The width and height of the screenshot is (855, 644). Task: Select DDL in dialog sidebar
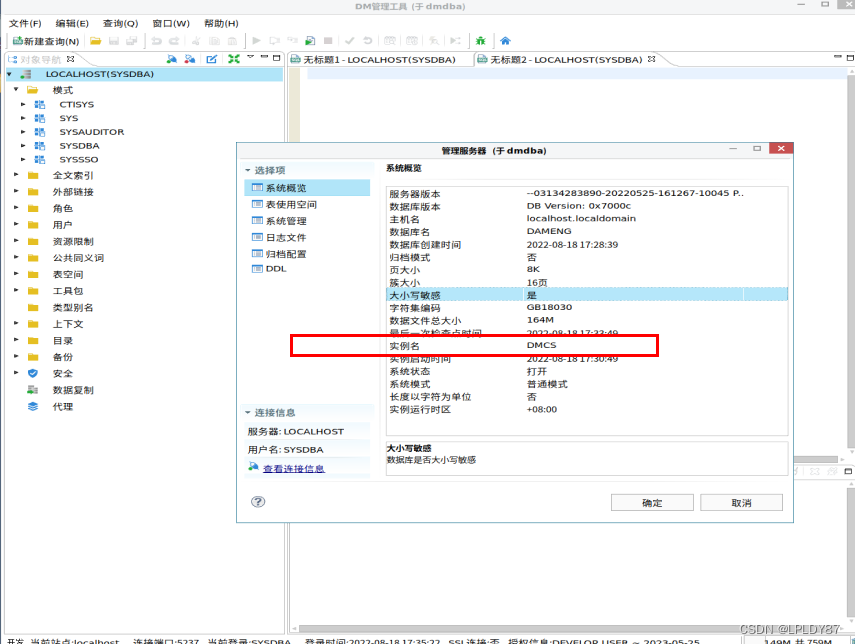click(x=276, y=269)
